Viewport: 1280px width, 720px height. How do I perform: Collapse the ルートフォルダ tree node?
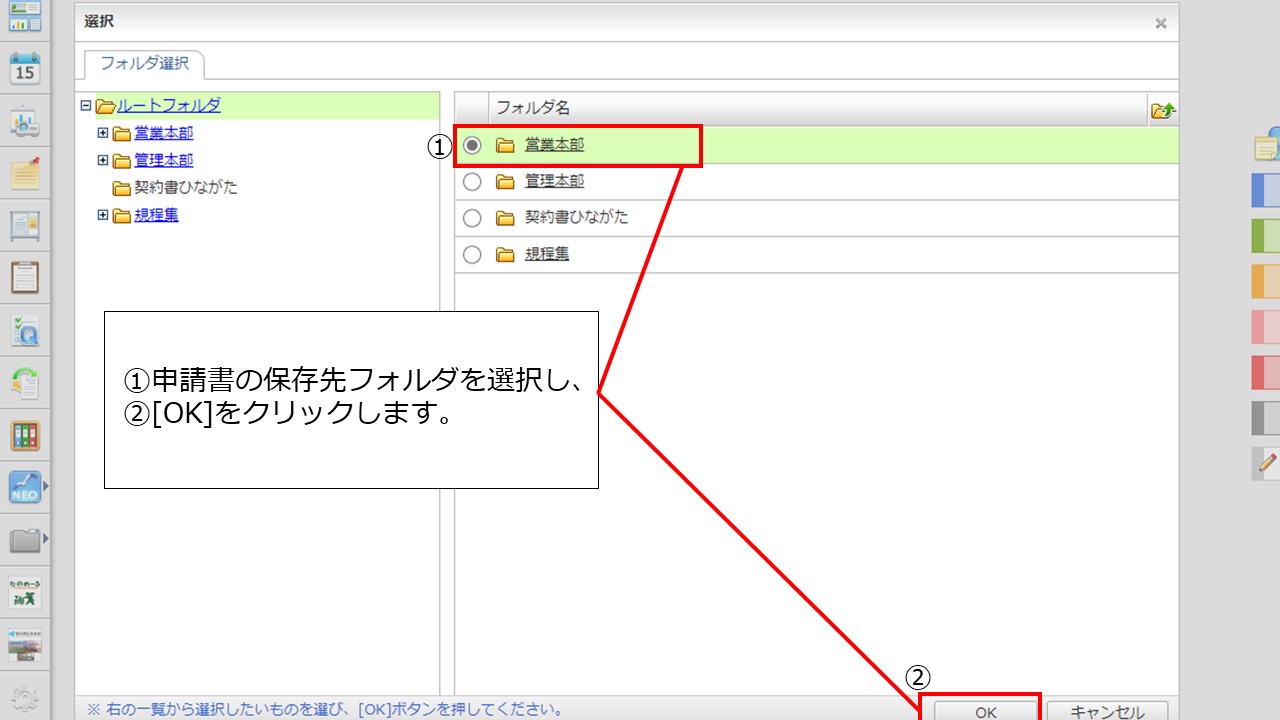tap(86, 105)
